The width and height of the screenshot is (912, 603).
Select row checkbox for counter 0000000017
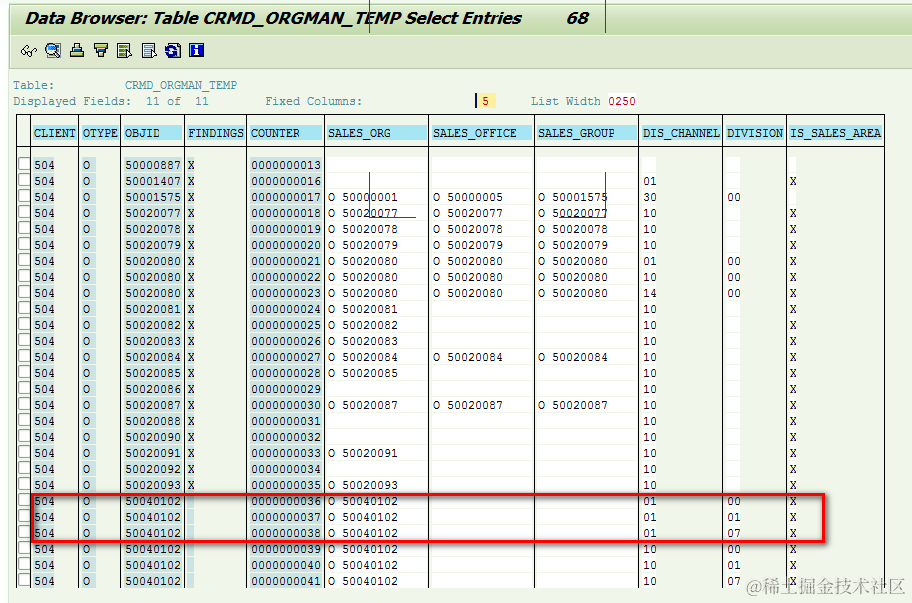tap(24, 196)
